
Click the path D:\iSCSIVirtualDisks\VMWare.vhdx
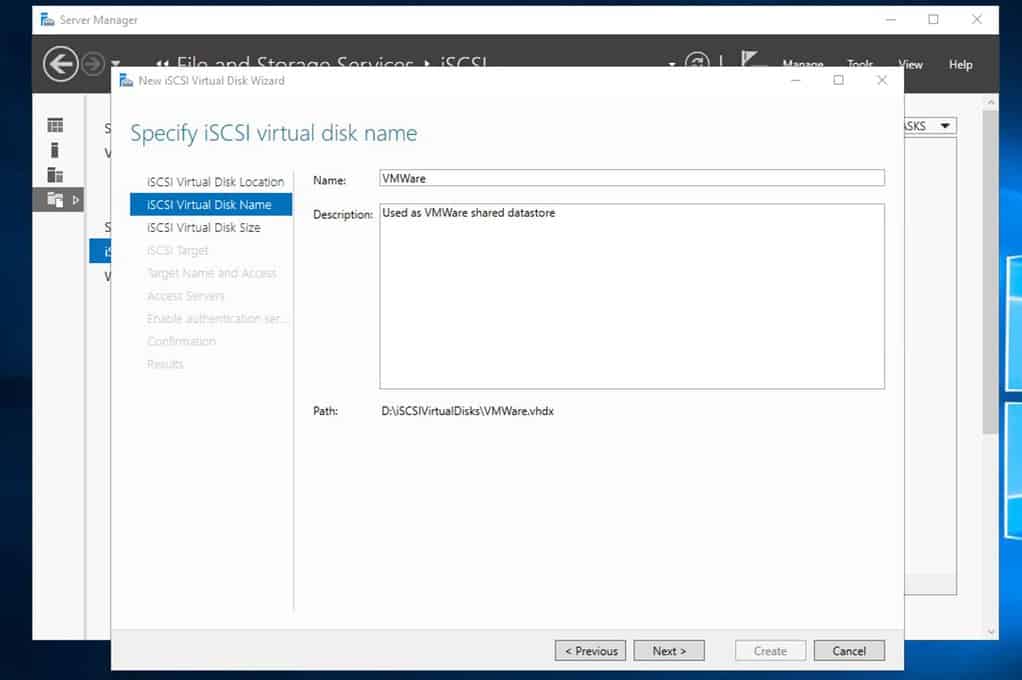coord(467,411)
